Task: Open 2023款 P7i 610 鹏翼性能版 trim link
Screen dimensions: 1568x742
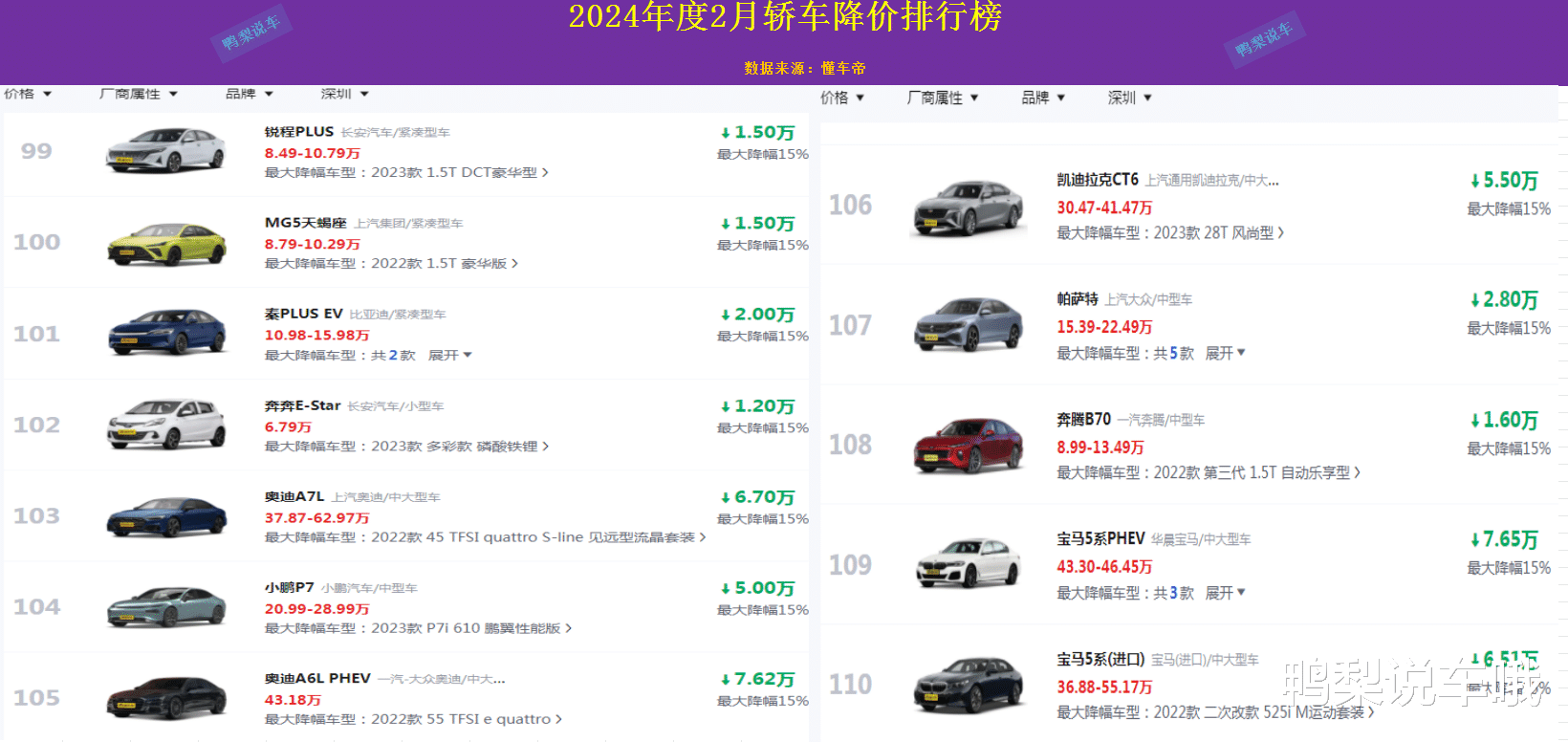Action: pyautogui.click(x=471, y=628)
